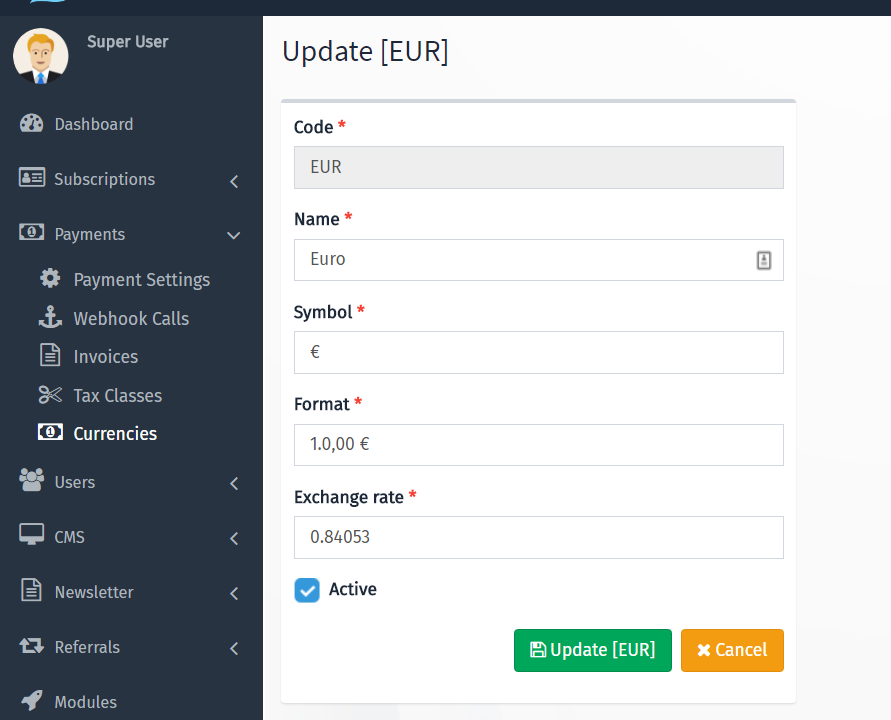The height and width of the screenshot is (720, 891).
Task: Click the Update [EUR] page heading
Action: coord(365,52)
